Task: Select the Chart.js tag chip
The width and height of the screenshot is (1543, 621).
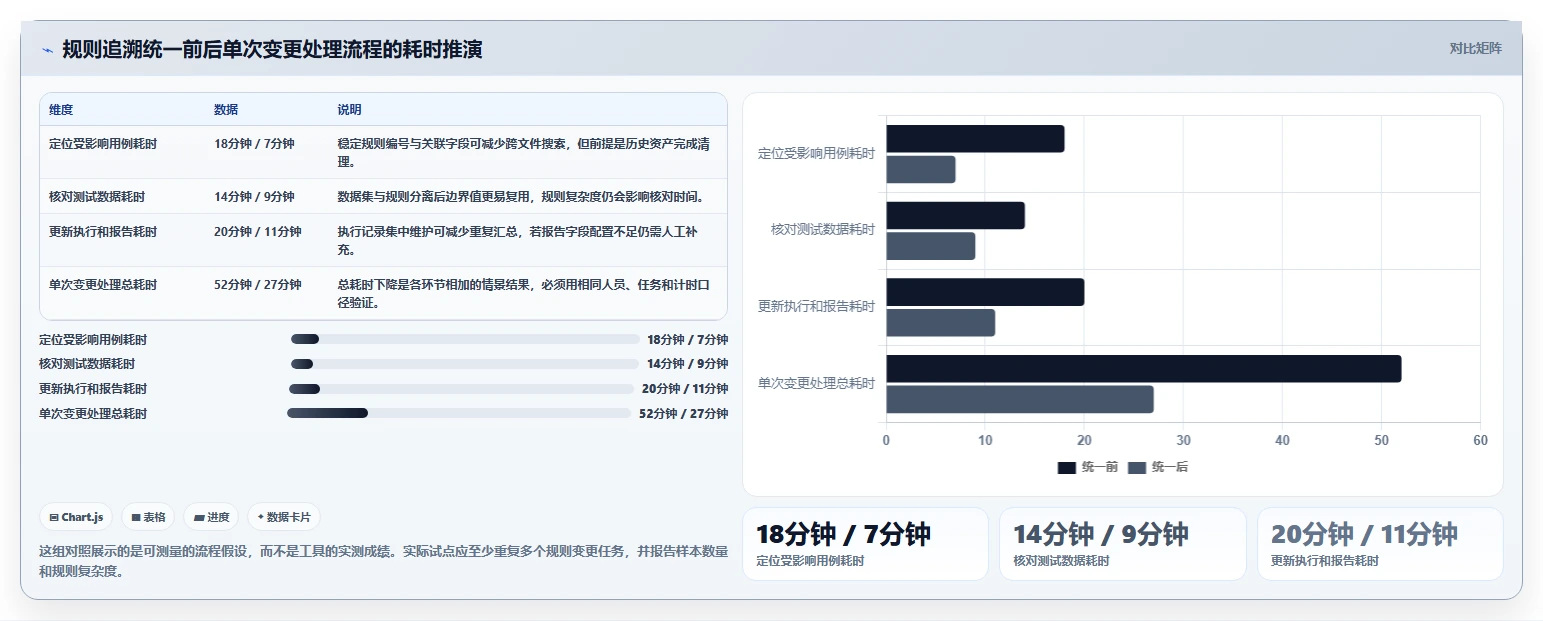Action: [77, 517]
